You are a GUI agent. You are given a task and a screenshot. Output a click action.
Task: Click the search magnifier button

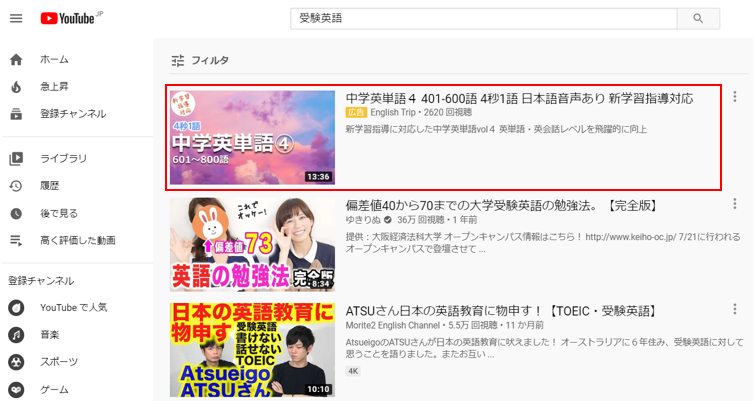pyautogui.click(x=698, y=19)
